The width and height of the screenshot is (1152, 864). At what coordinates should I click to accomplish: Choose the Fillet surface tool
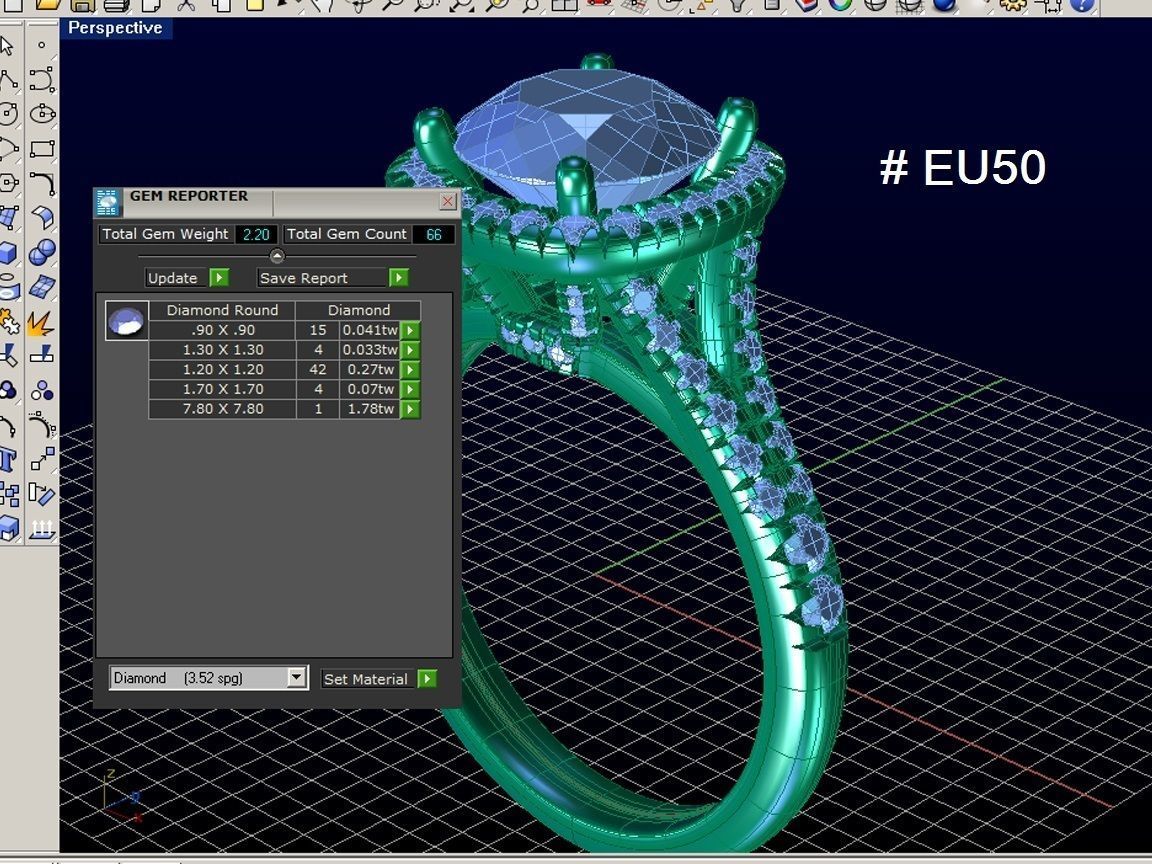(42, 217)
